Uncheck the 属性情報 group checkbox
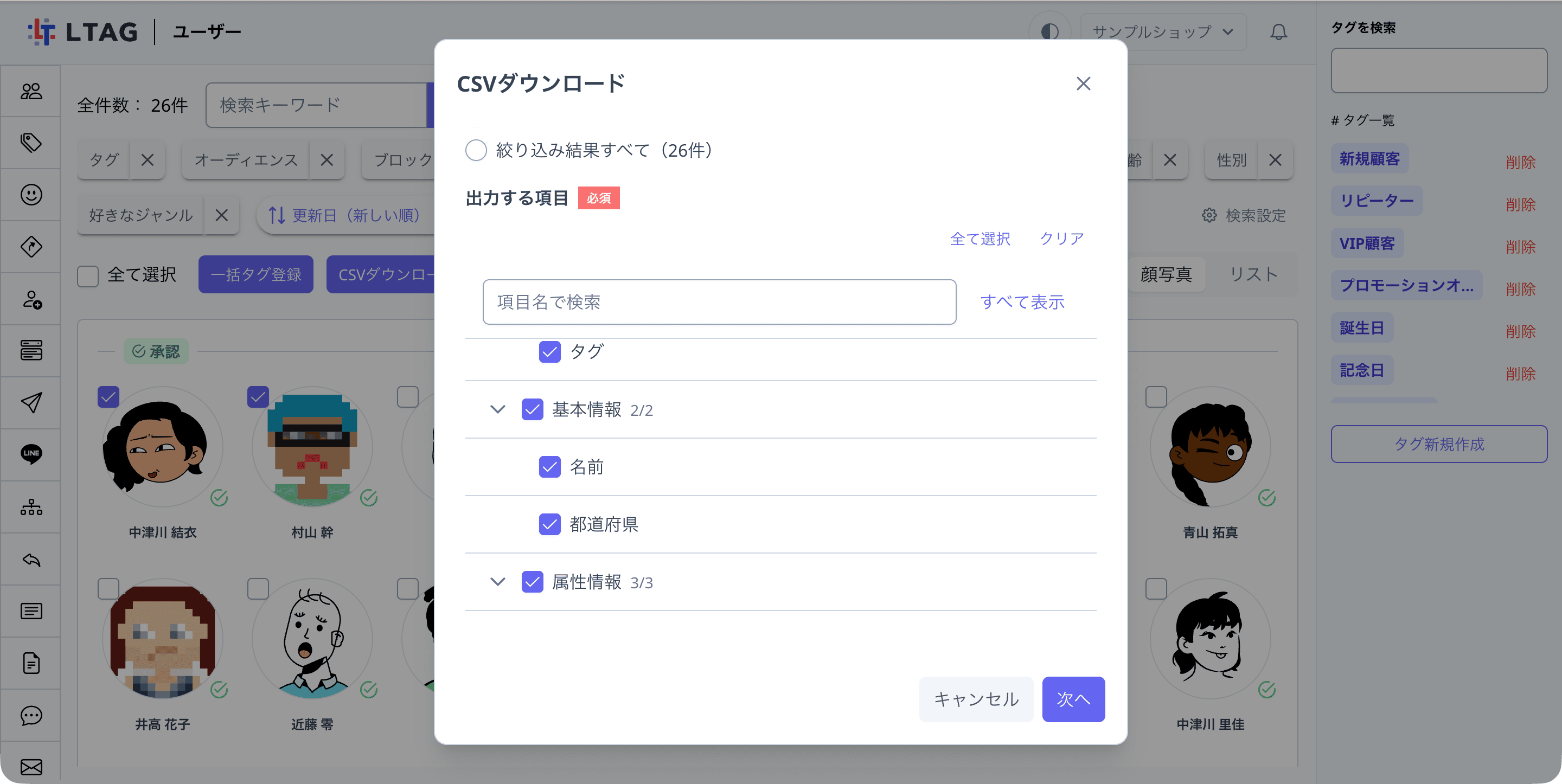1562x784 pixels. pos(532,582)
